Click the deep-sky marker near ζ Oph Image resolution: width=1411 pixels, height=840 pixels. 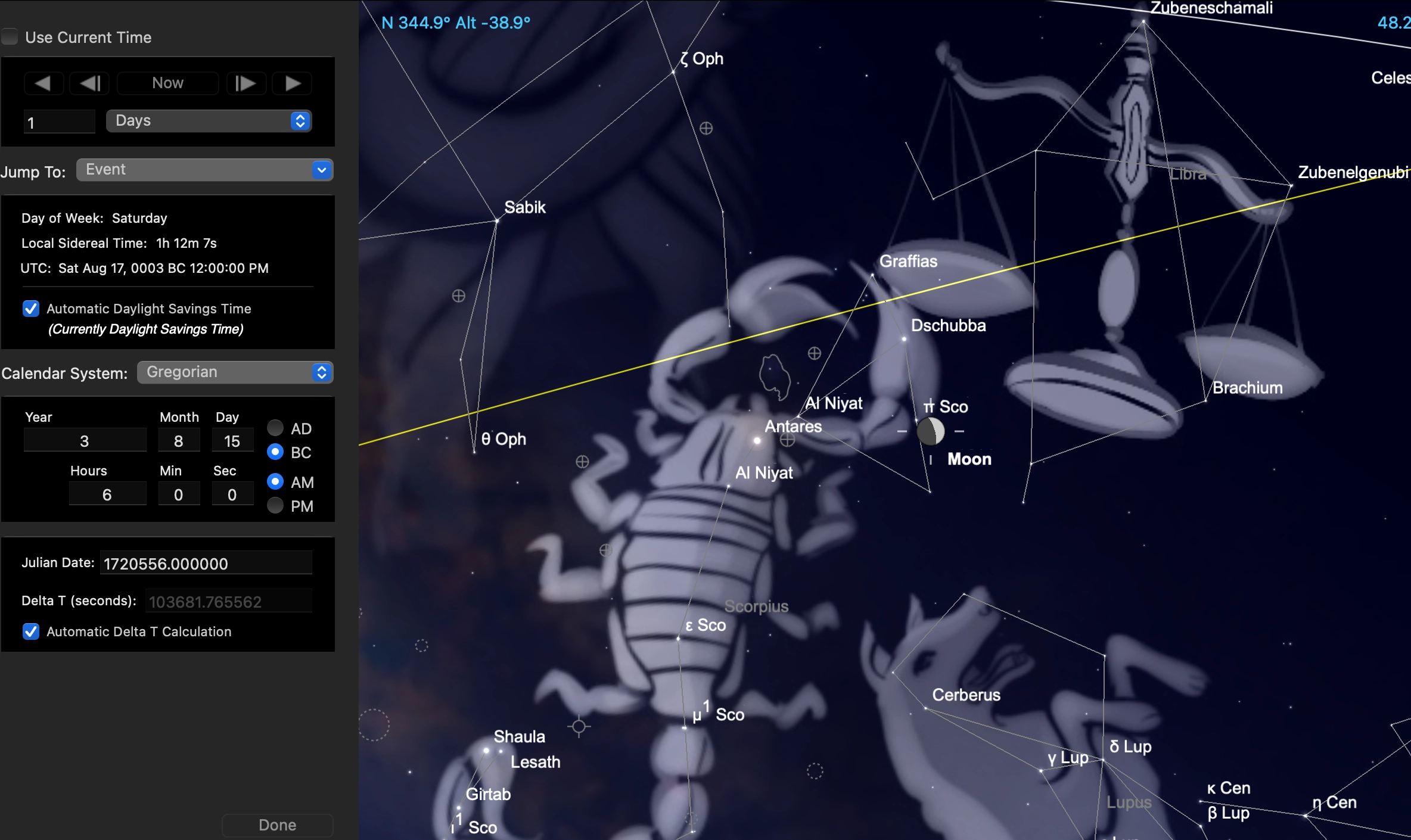click(x=706, y=128)
